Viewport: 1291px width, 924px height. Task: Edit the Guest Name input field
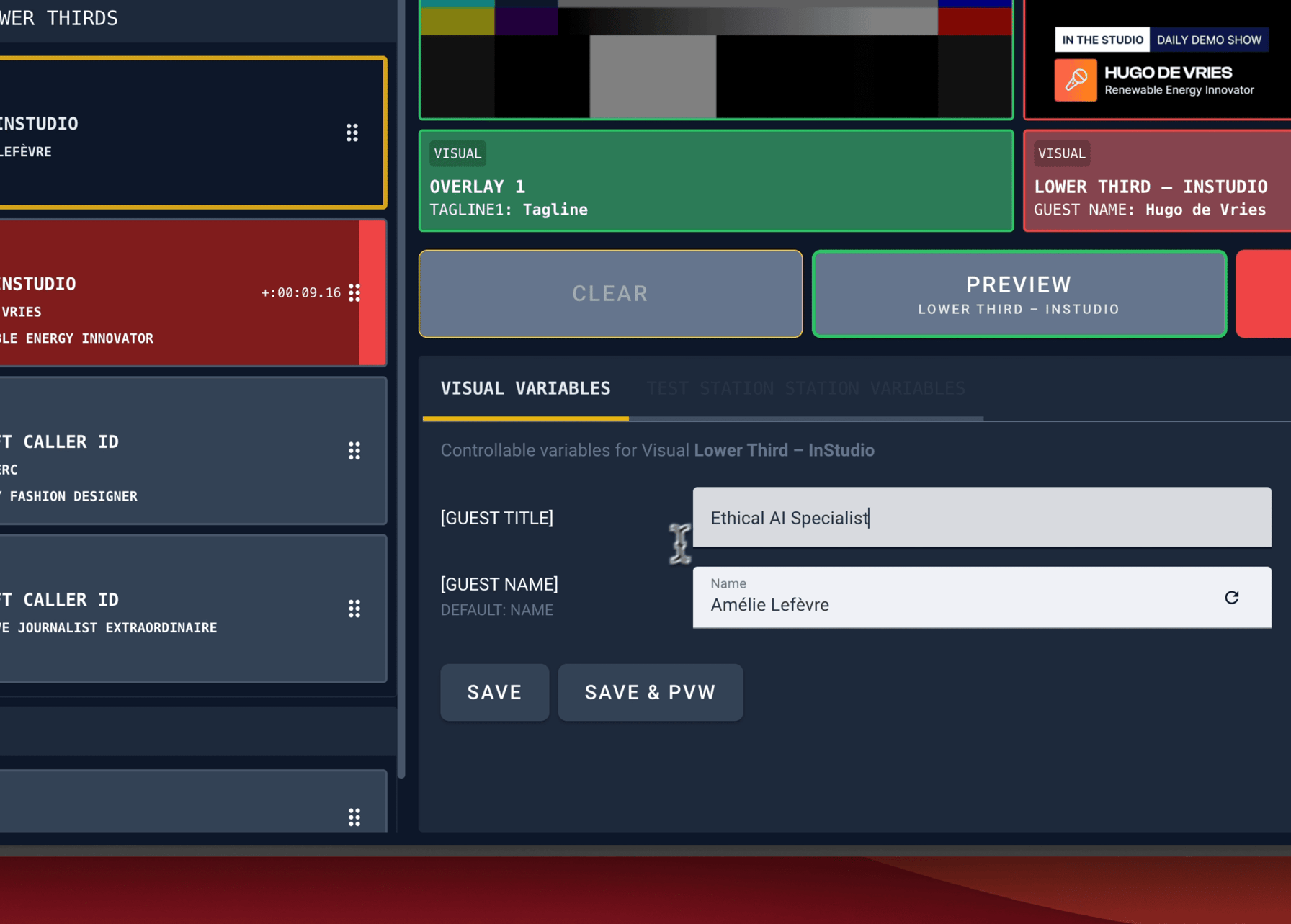[958, 597]
